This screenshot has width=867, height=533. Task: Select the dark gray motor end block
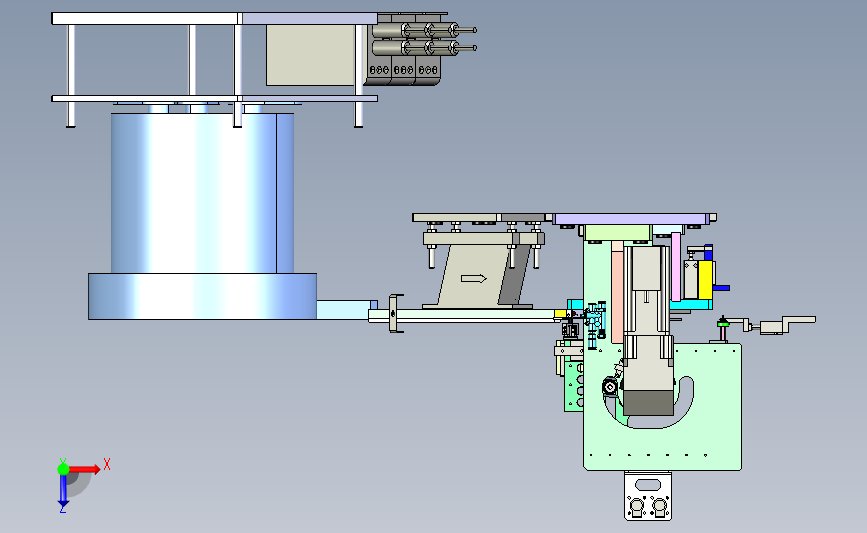pos(648,403)
